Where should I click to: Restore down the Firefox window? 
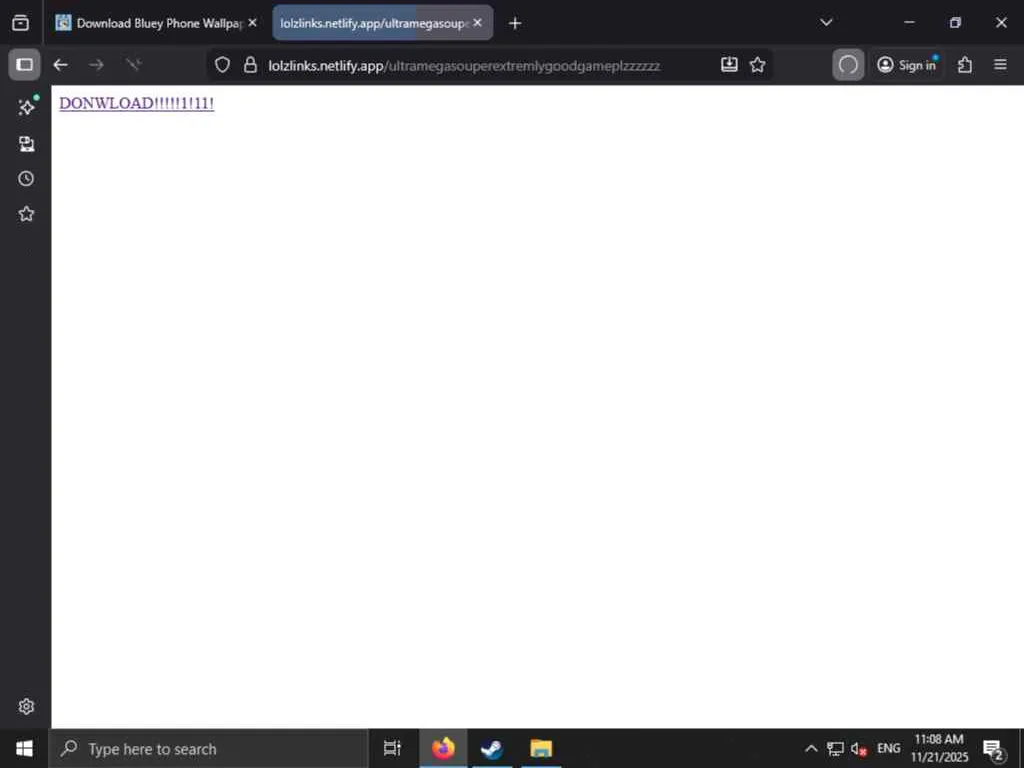pos(955,23)
